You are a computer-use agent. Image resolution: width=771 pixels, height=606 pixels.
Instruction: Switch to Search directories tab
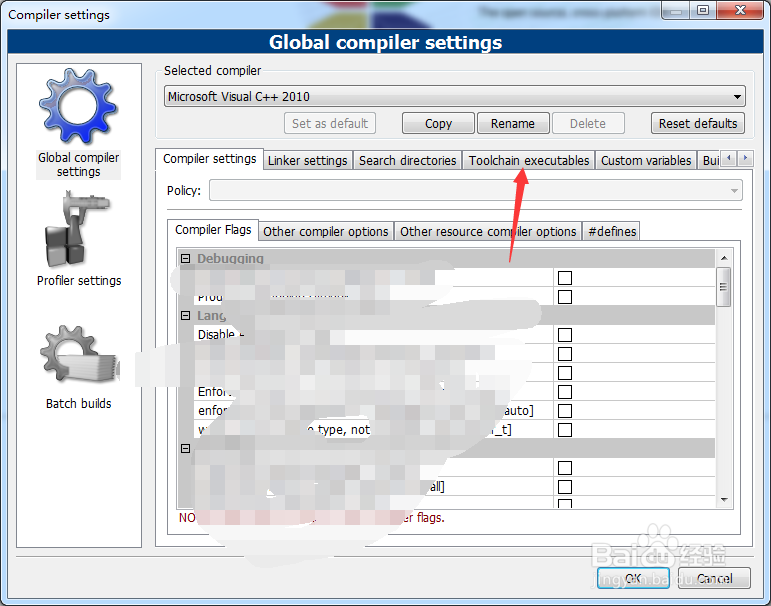click(x=408, y=161)
